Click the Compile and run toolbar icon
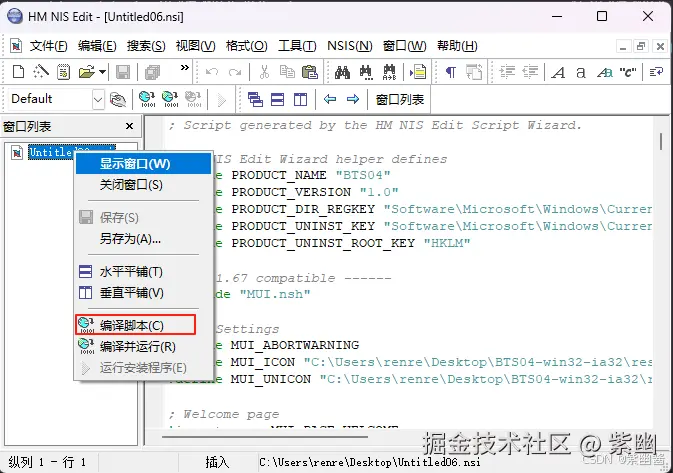The height and width of the screenshot is (473, 673). coord(170,99)
